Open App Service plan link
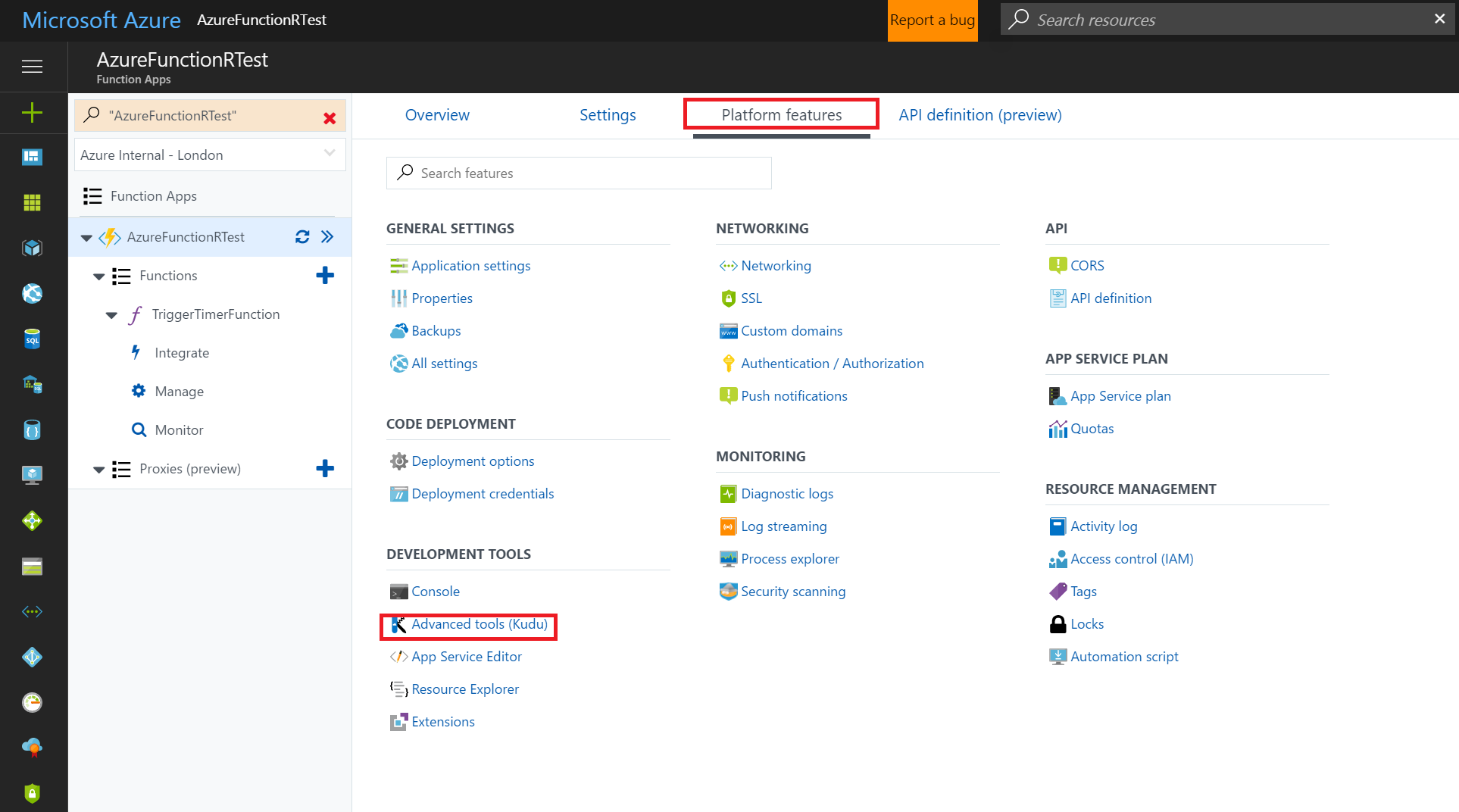This screenshot has height=812, width=1459. (1120, 396)
